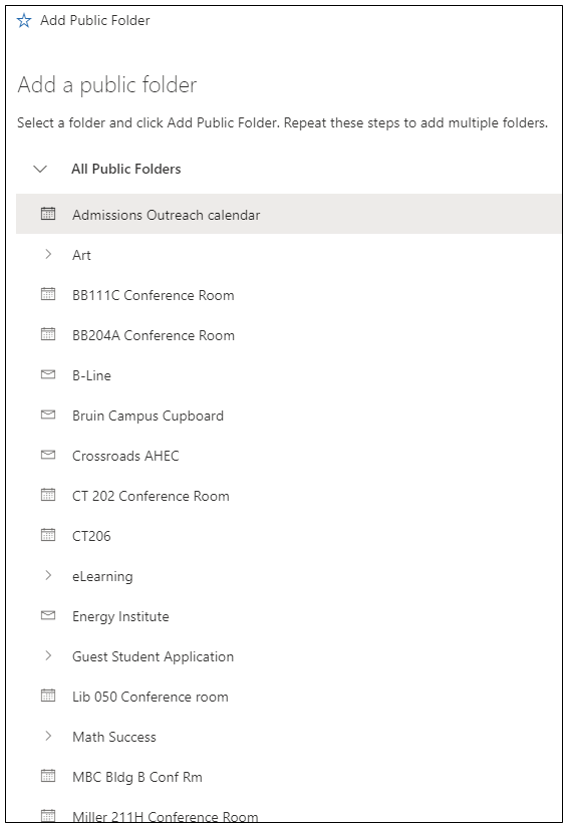
Task: Select BB111C Conference Room label
Action: pos(153,296)
